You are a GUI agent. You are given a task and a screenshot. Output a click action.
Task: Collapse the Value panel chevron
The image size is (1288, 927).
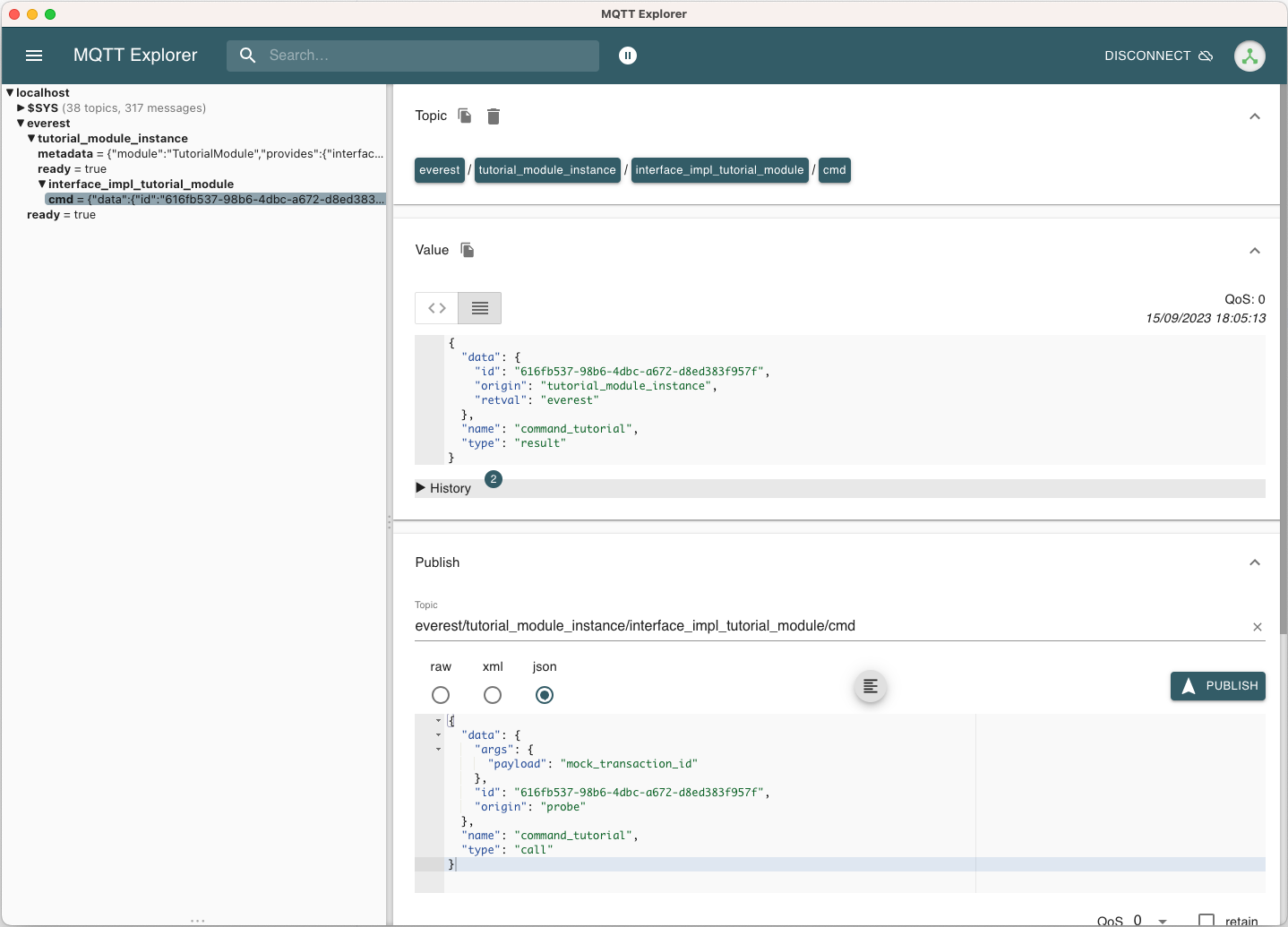tap(1255, 251)
